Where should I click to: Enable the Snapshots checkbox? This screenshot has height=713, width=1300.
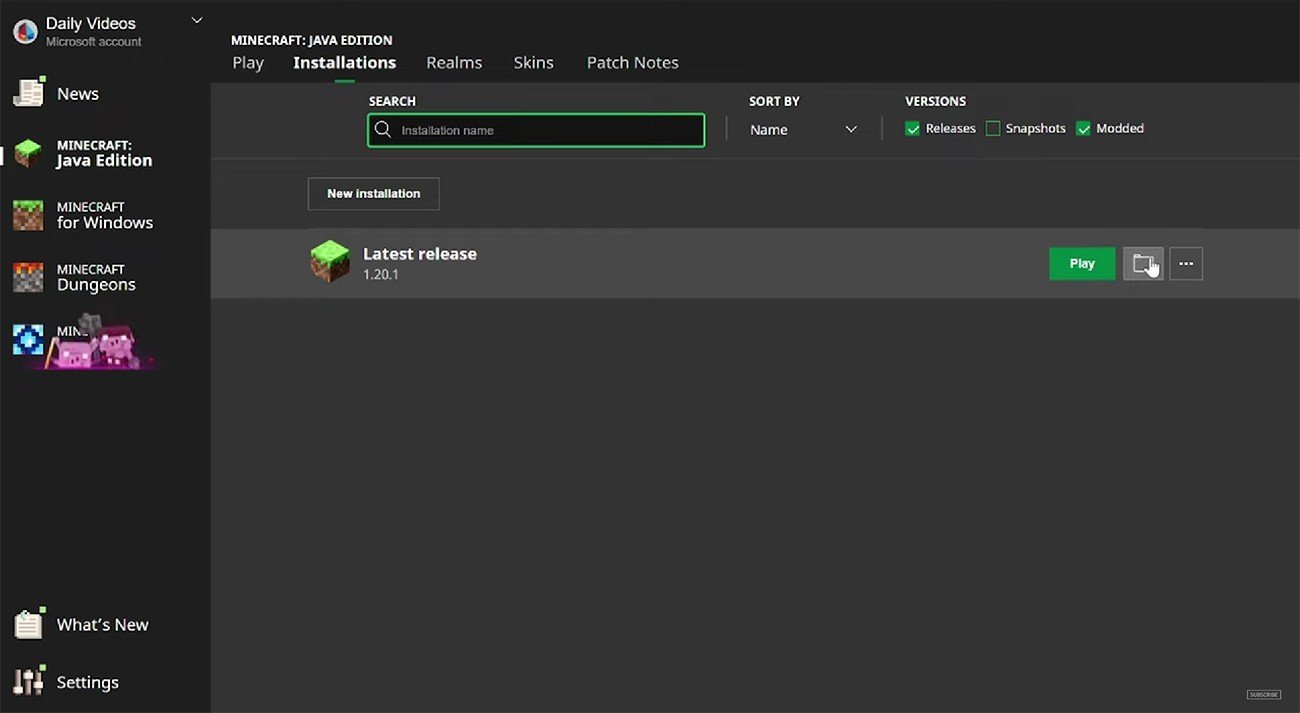[x=993, y=128]
